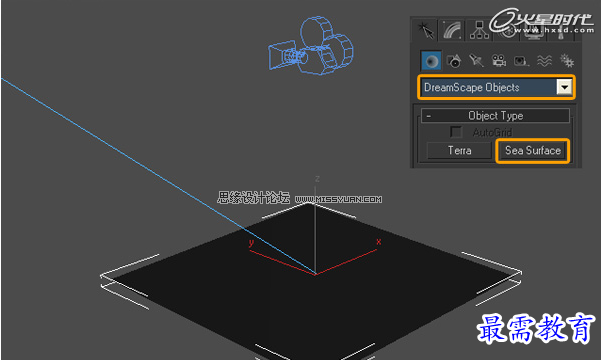This screenshot has height=360, width=601.
Task: Collapse the Object Type rollout
Action: (495, 115)
